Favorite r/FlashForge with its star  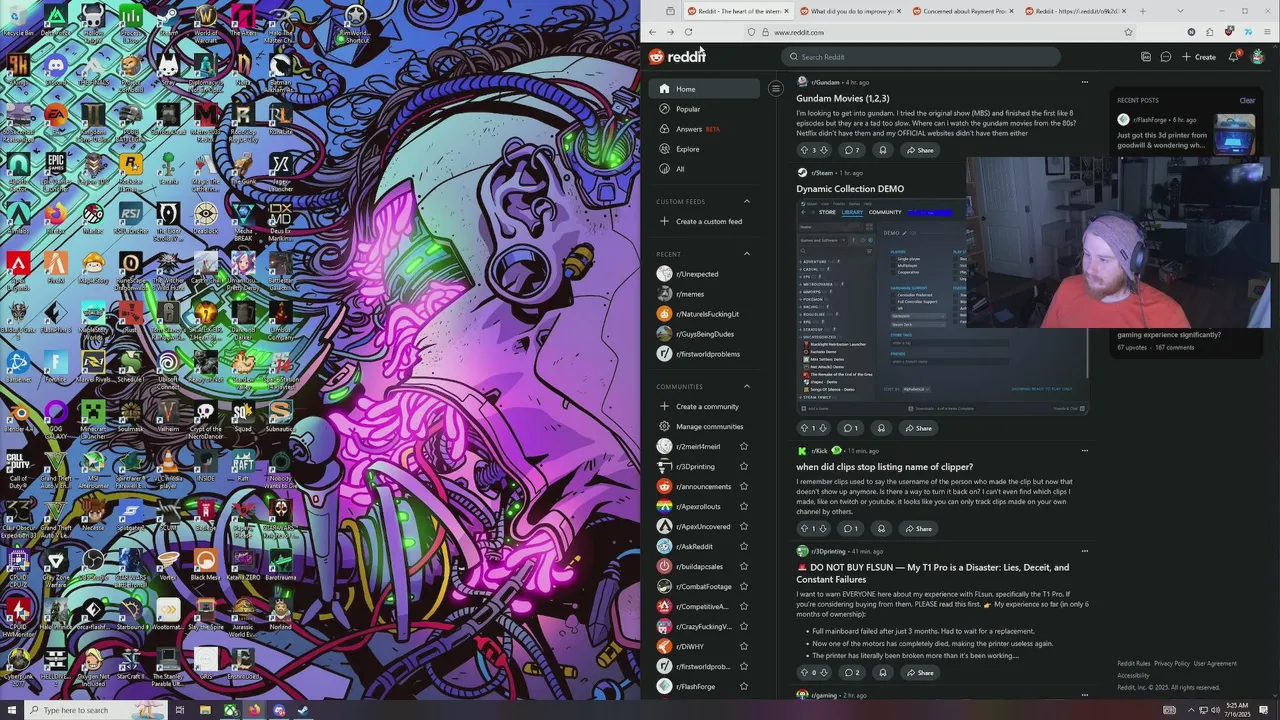pyautogui.click(x=743, y=686)
